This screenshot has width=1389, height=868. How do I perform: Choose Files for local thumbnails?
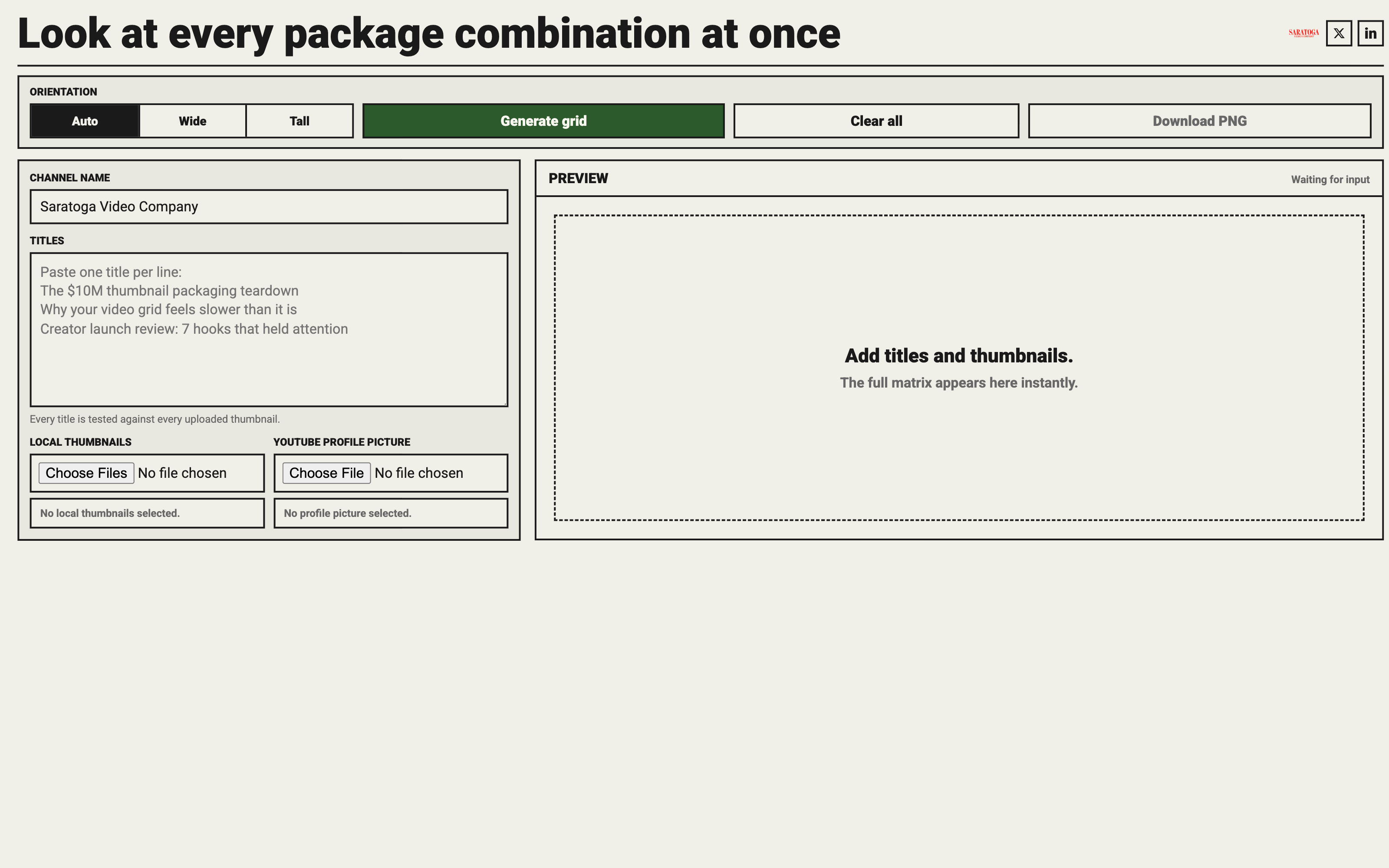tap(86, 473)
